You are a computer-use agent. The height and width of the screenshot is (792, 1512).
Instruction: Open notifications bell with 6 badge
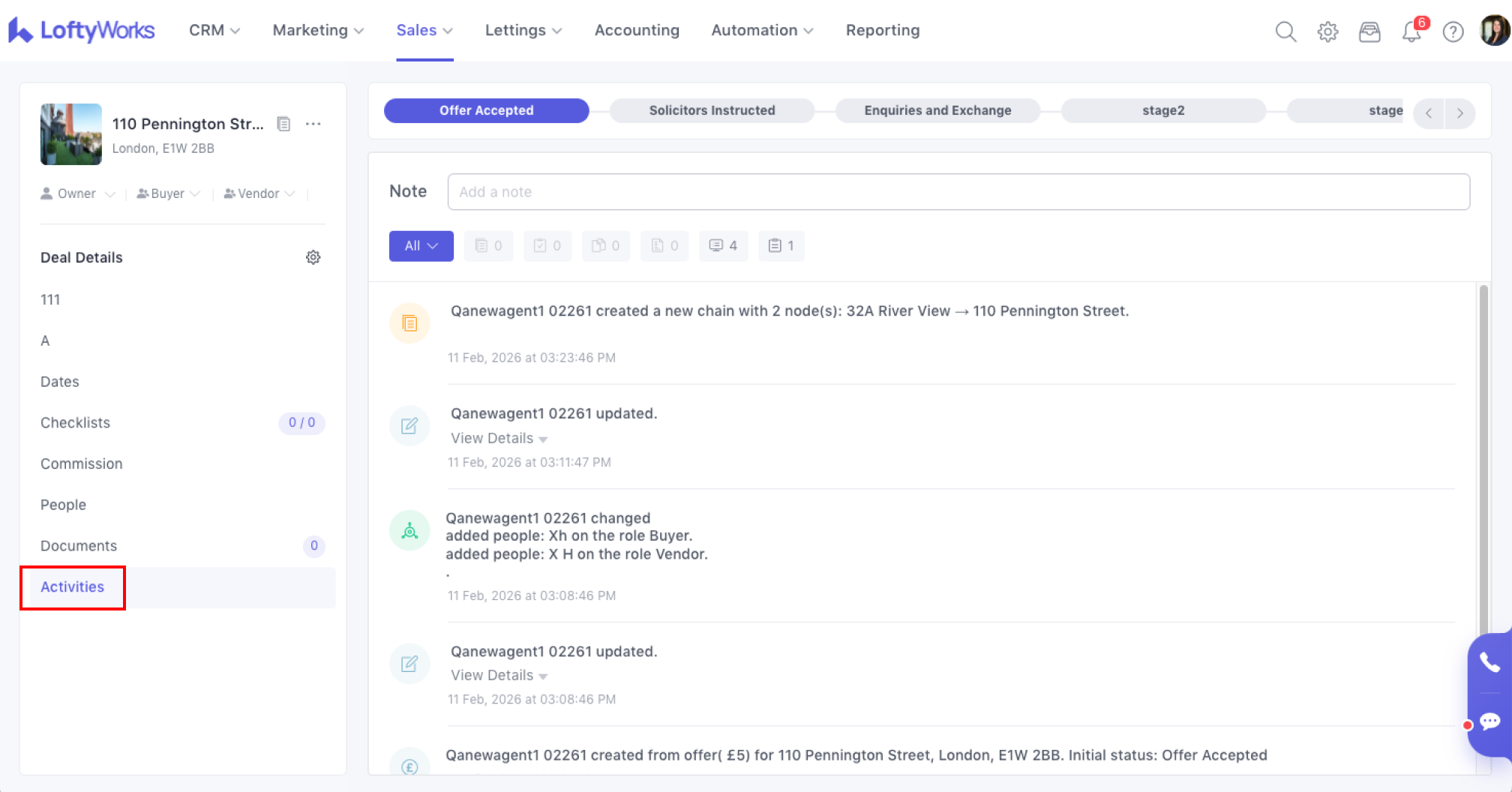tap(1411, 31)
